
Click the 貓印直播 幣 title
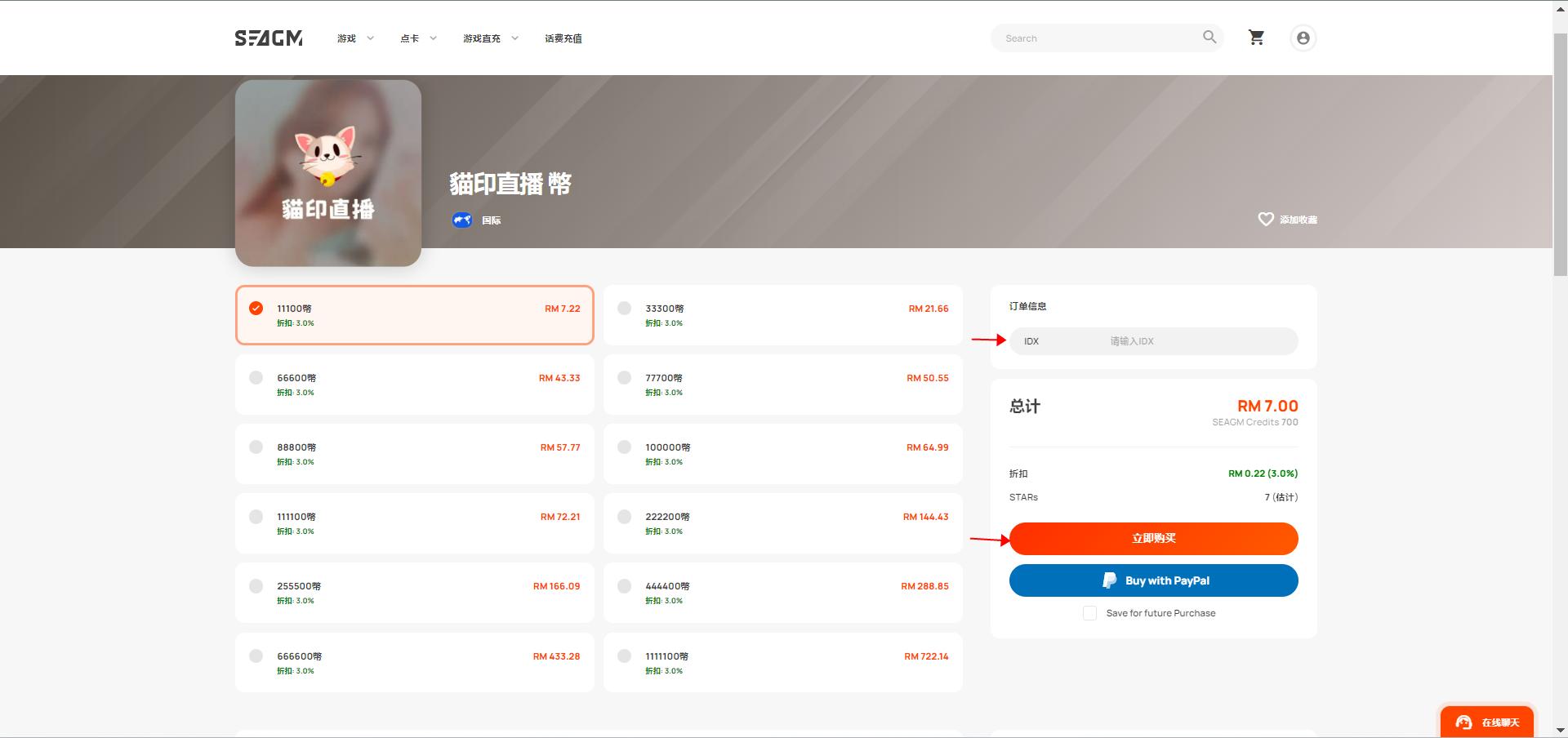(510, 184)
